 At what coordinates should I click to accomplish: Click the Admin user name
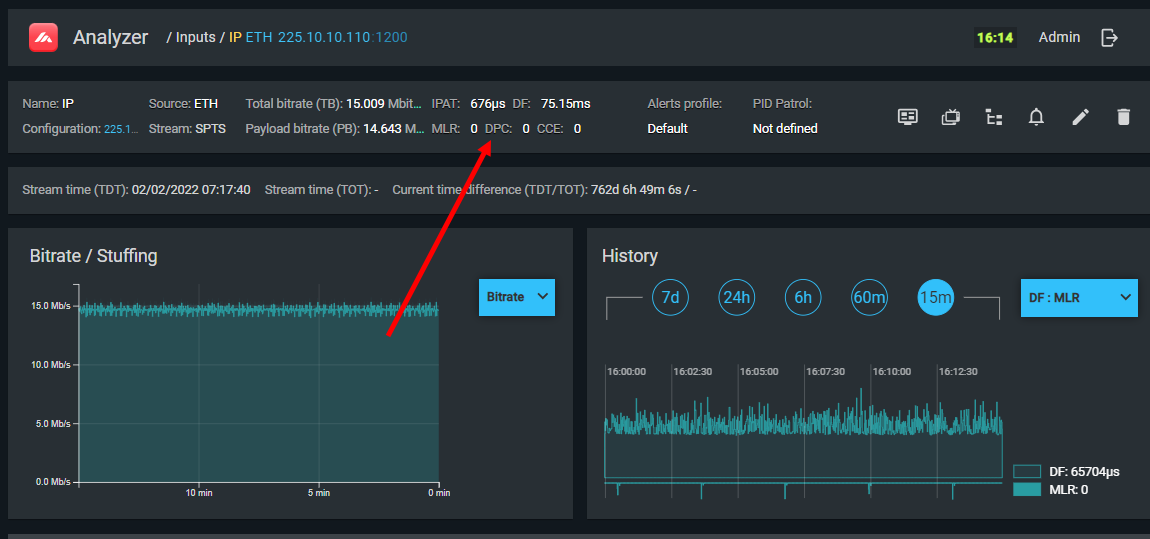(1059, 38)
